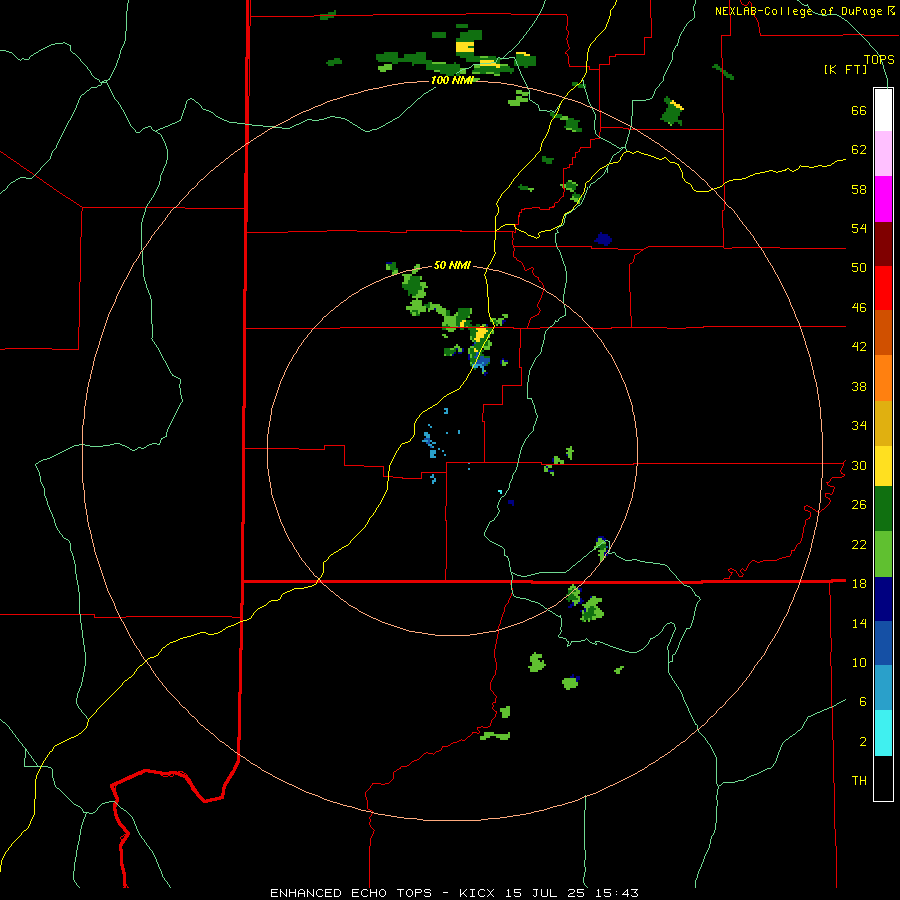Click the dark green legend swatch
The width and height of the screenshot is (900, 900).
883,509
